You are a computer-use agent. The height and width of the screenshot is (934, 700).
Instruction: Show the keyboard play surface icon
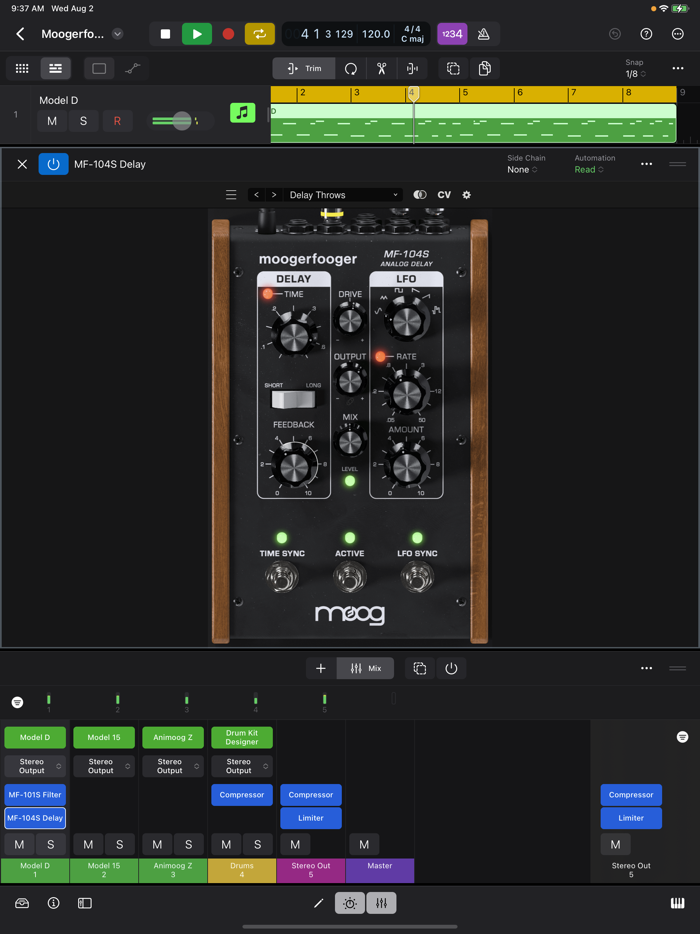(677, 904)
